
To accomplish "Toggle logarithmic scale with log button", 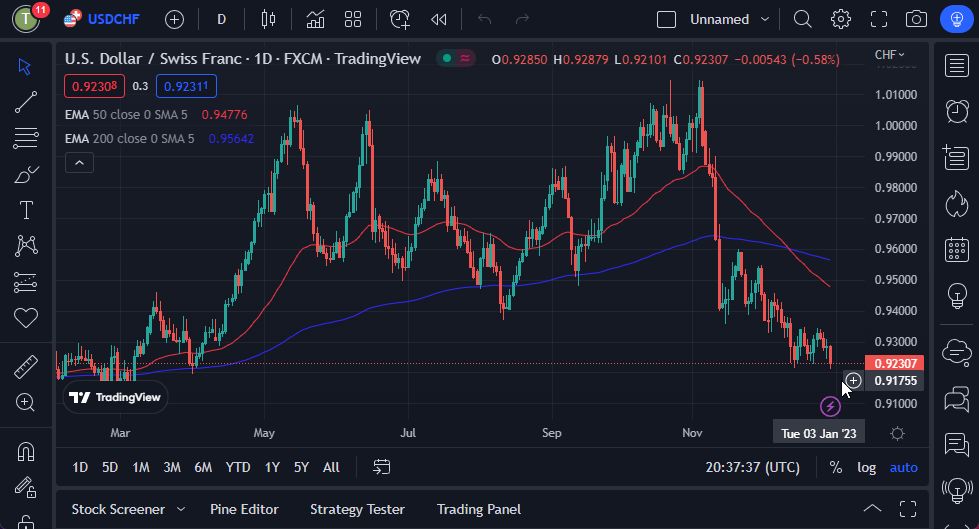I will point(866,467).
